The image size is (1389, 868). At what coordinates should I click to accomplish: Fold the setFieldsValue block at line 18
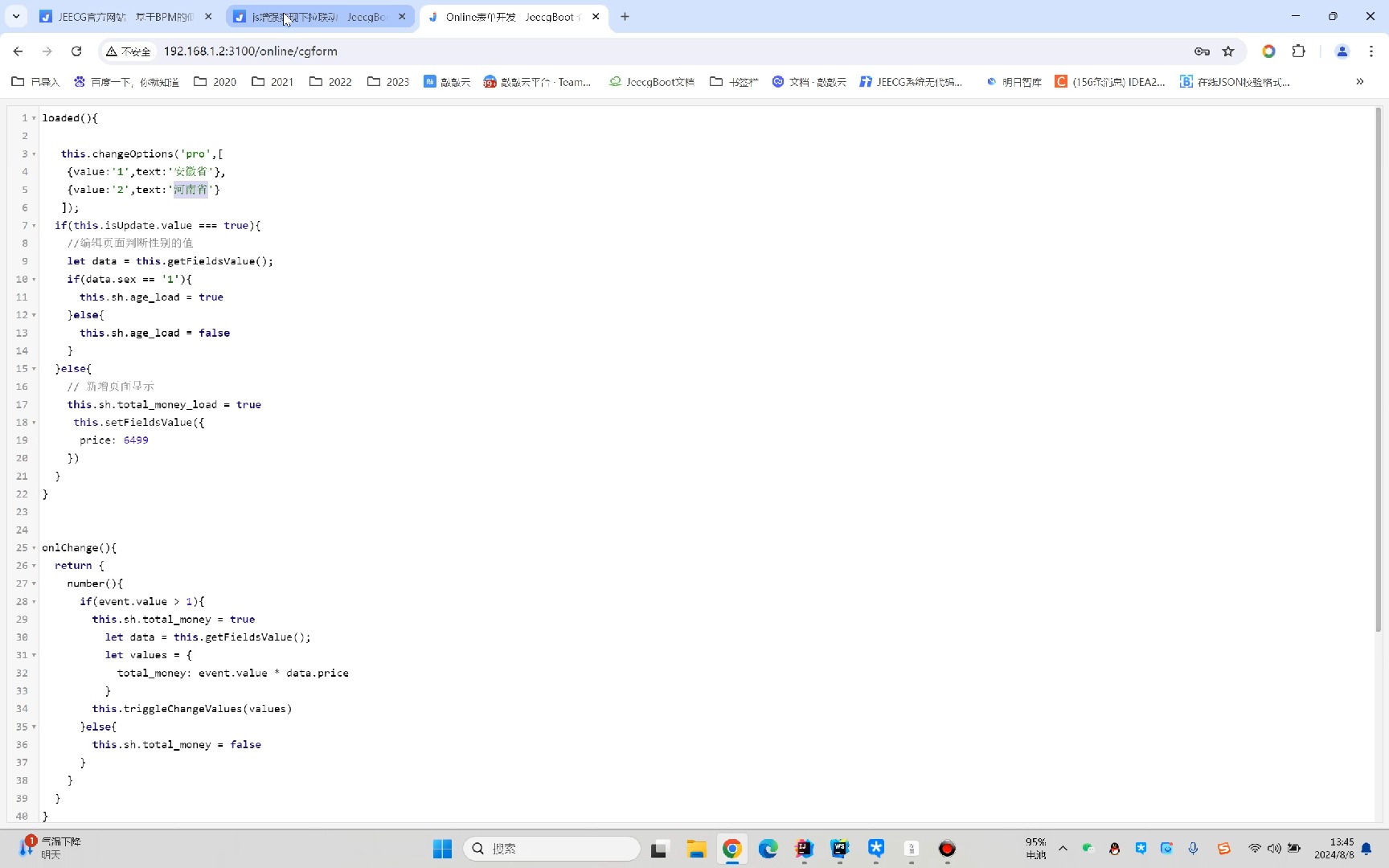34,422
